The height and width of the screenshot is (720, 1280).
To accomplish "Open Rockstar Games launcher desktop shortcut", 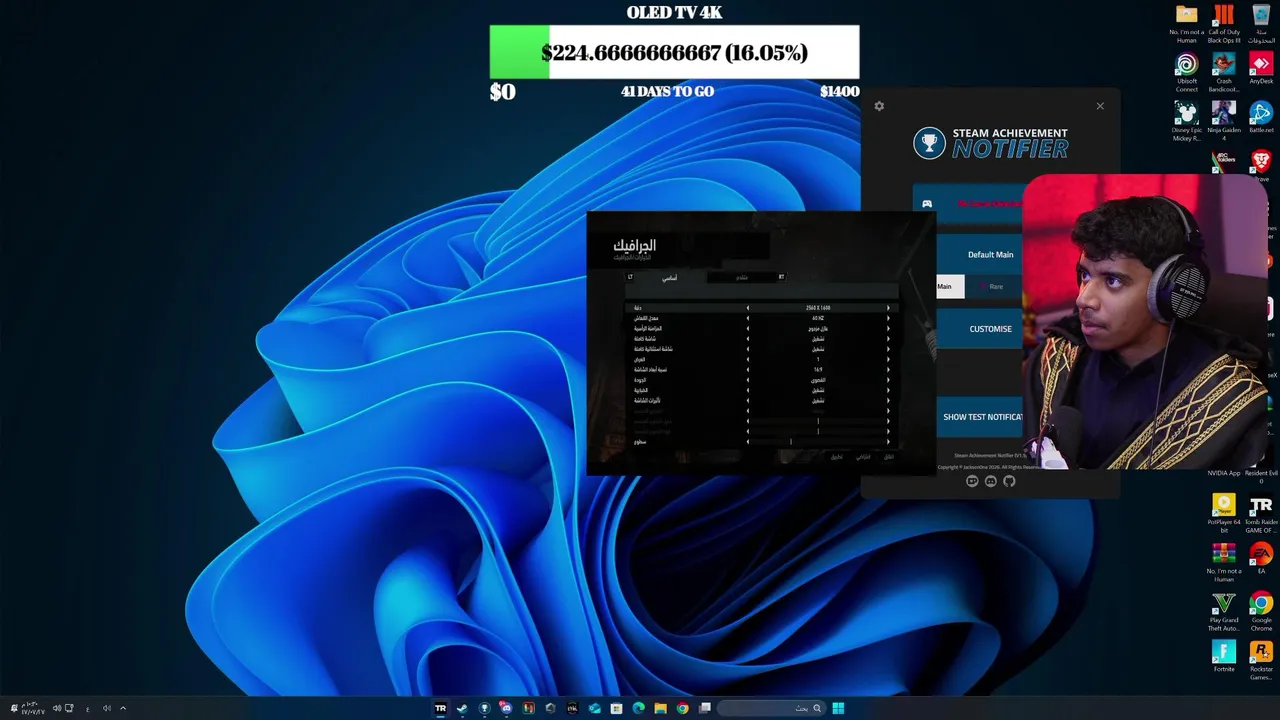I will point(1261,660).
